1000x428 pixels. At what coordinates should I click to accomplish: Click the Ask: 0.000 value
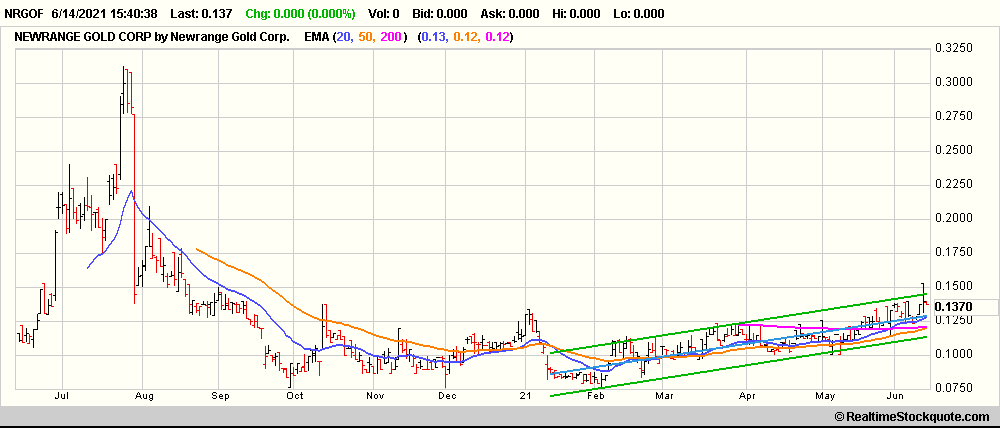[508, 13]
